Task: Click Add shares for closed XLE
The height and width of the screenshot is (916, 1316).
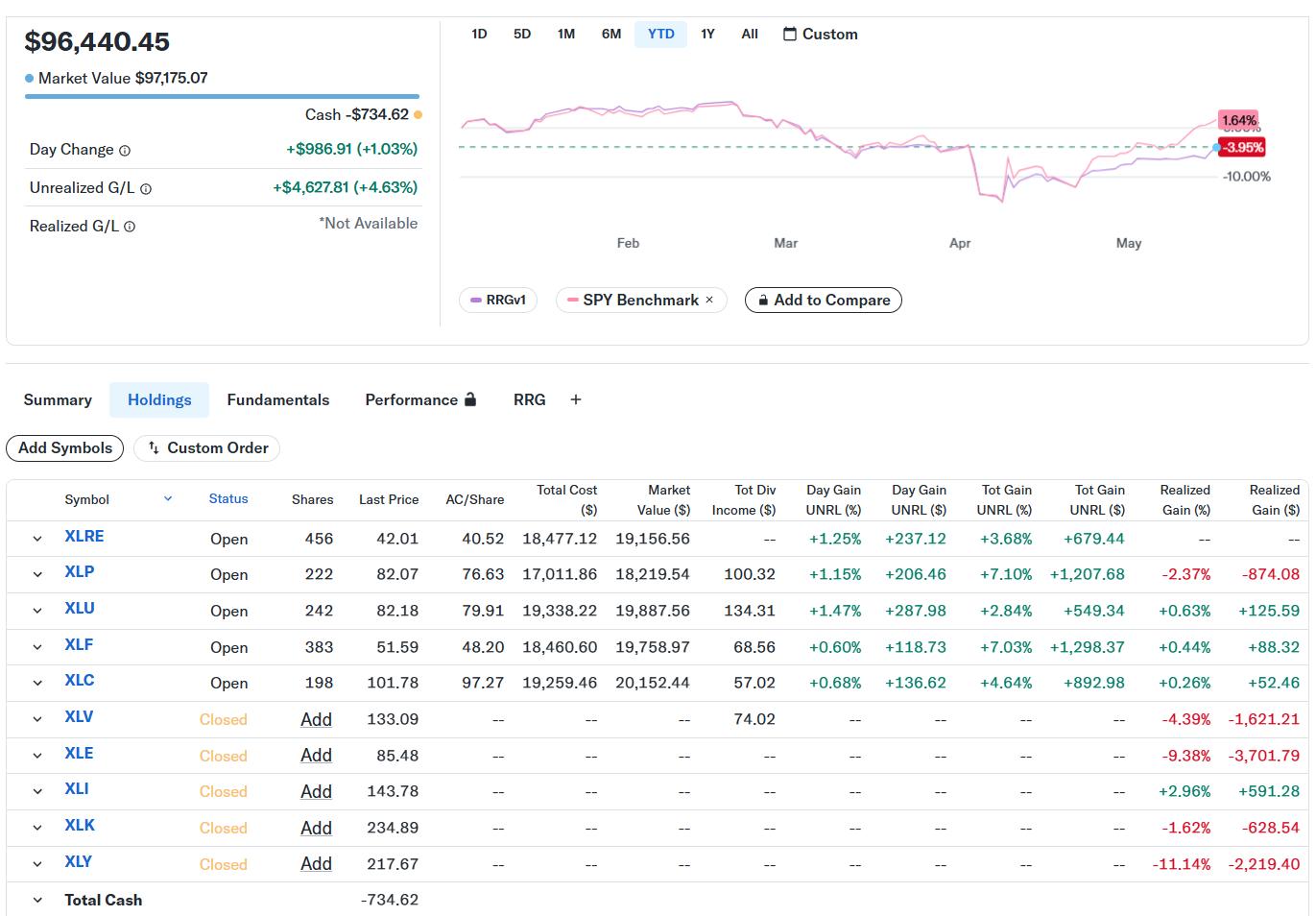Action: pos(316,756)
